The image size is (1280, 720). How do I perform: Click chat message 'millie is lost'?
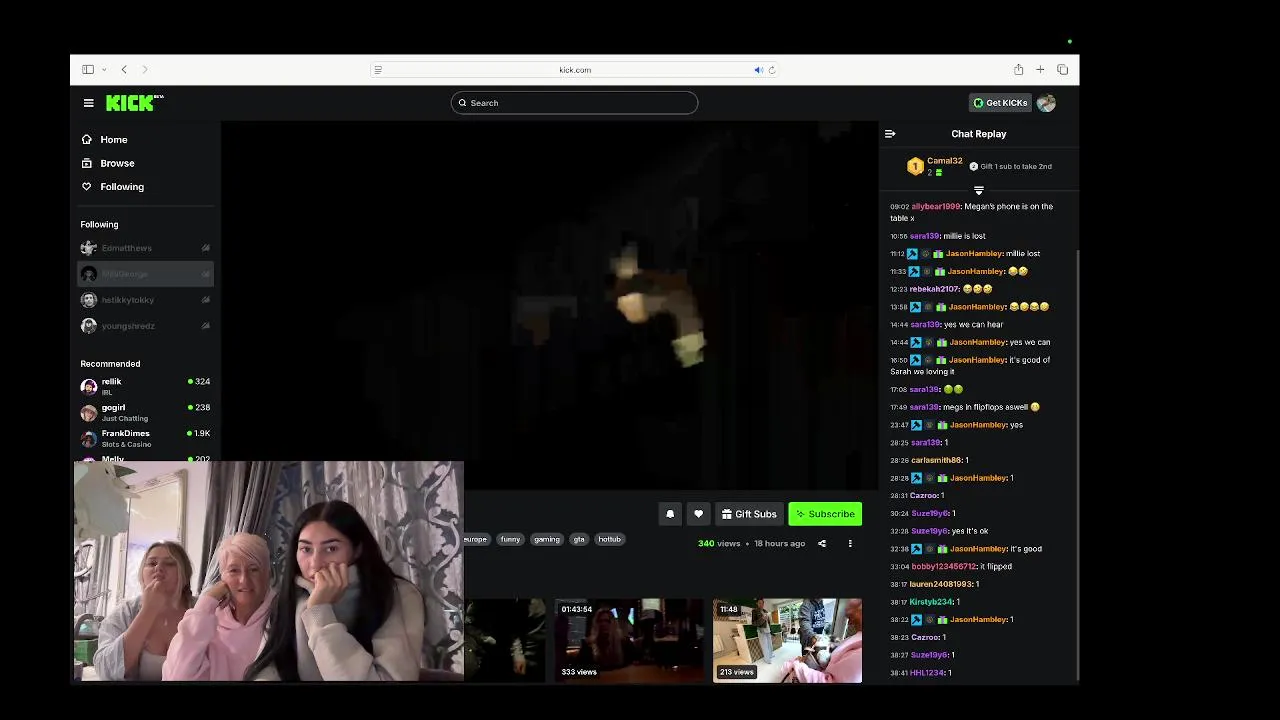tap(964, 236)
